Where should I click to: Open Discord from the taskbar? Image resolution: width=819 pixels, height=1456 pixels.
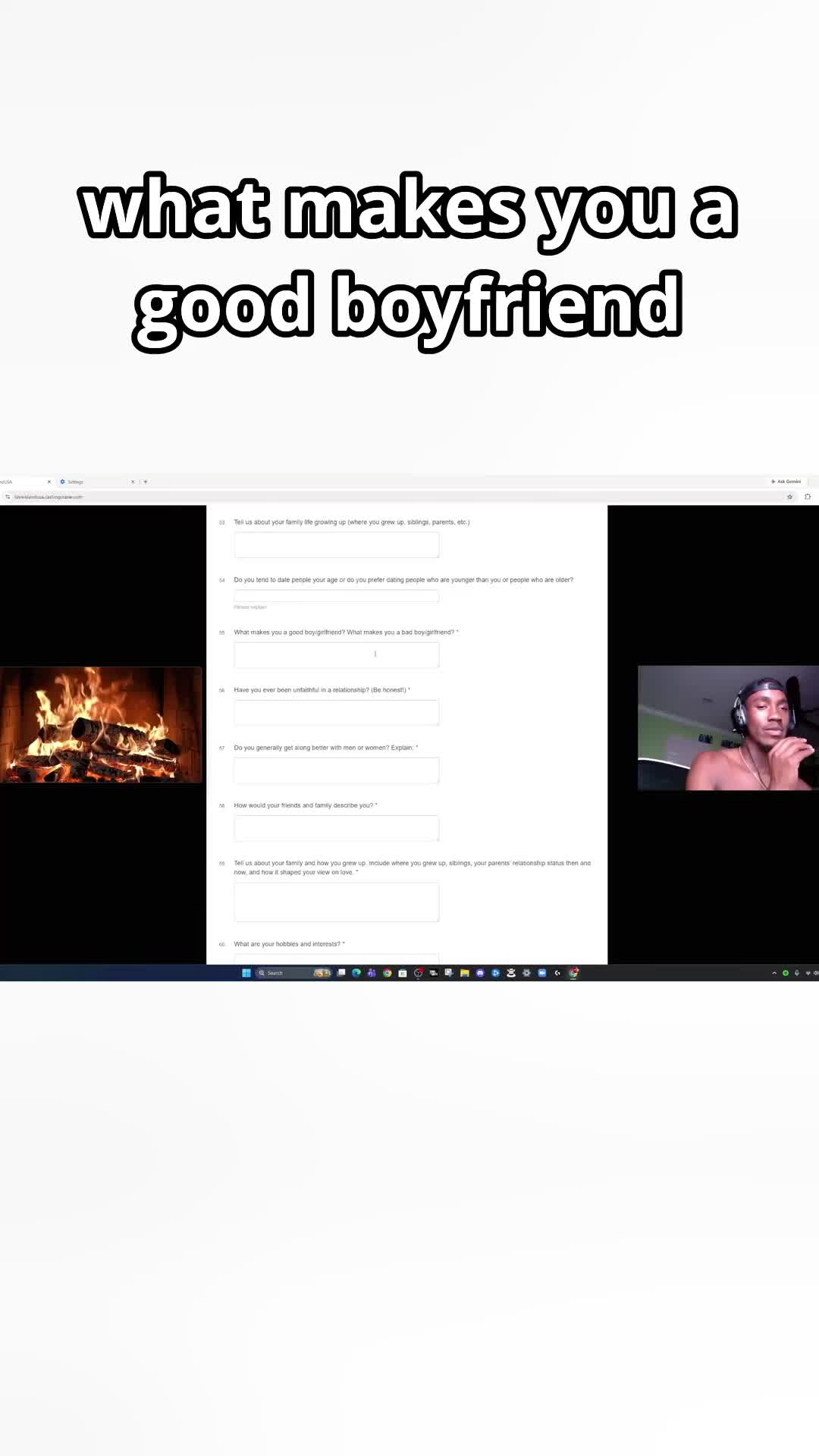pyautogui.click(x=480, y=973)
